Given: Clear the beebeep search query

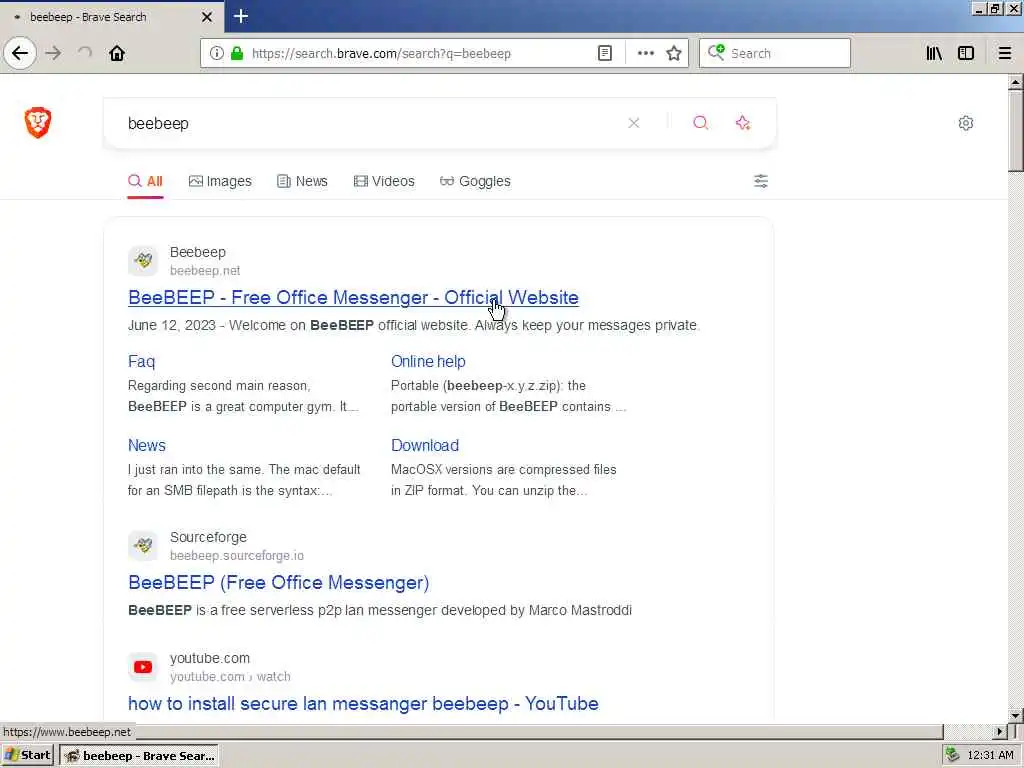Looking at the screenshot, I should pos(633,123).
